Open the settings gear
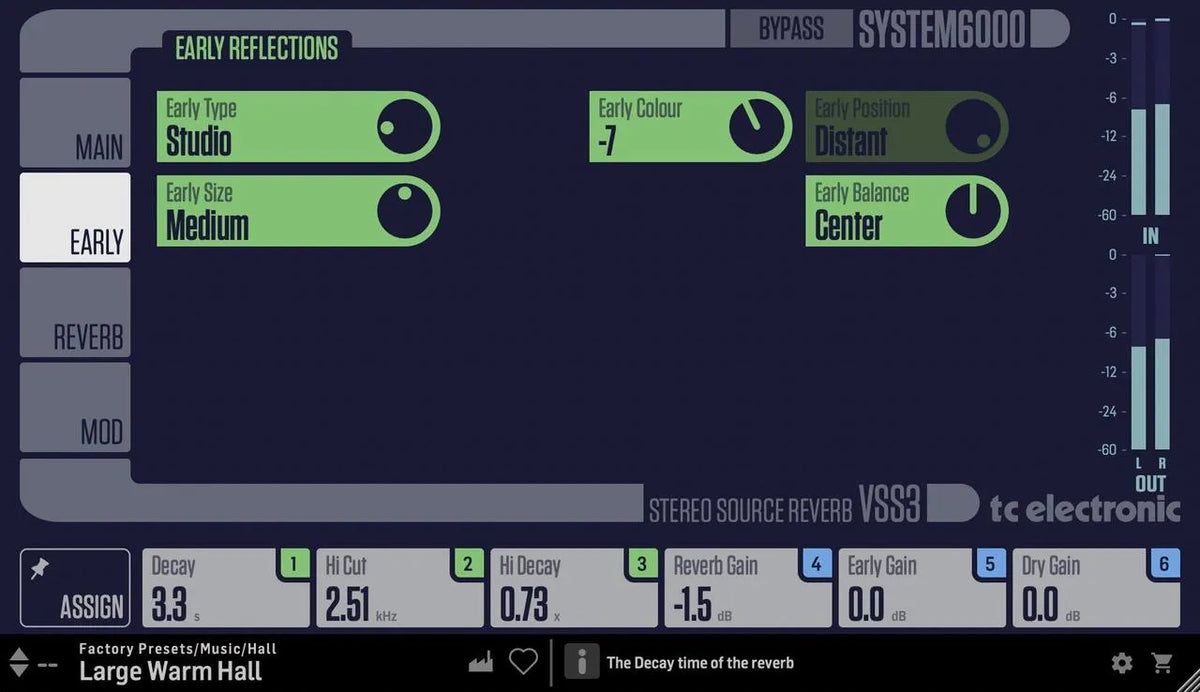Screen dimensions: 1200x692 (x=1122, y=661)
